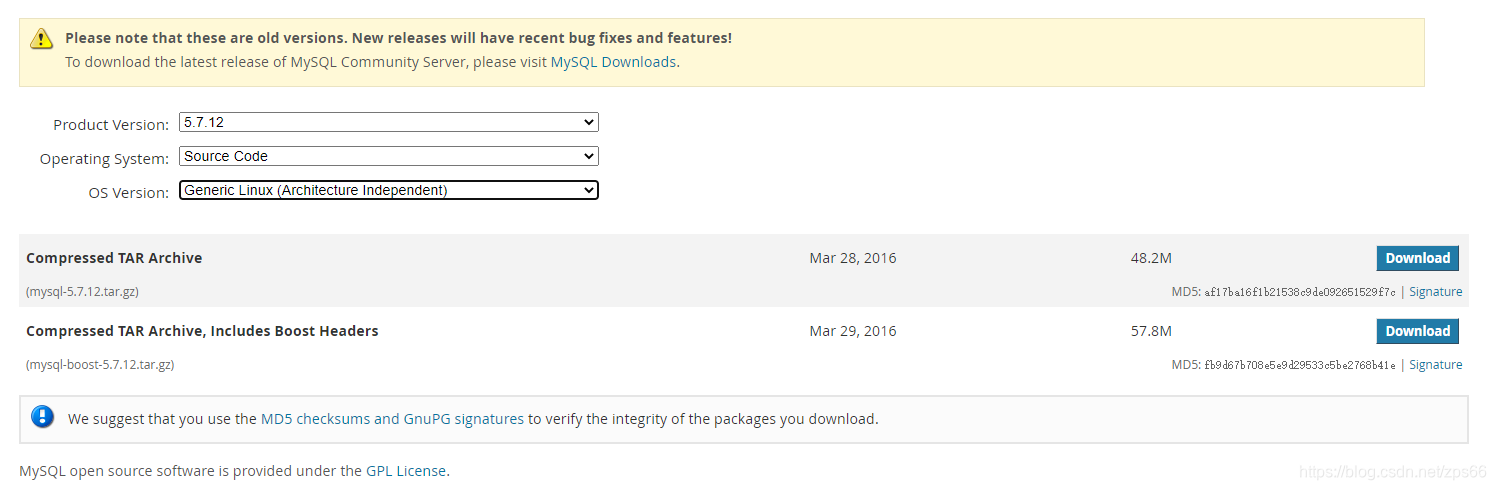Click the Includes Boost Headers archive title
Screen dimensions: 1496x490
coord(202,331)
